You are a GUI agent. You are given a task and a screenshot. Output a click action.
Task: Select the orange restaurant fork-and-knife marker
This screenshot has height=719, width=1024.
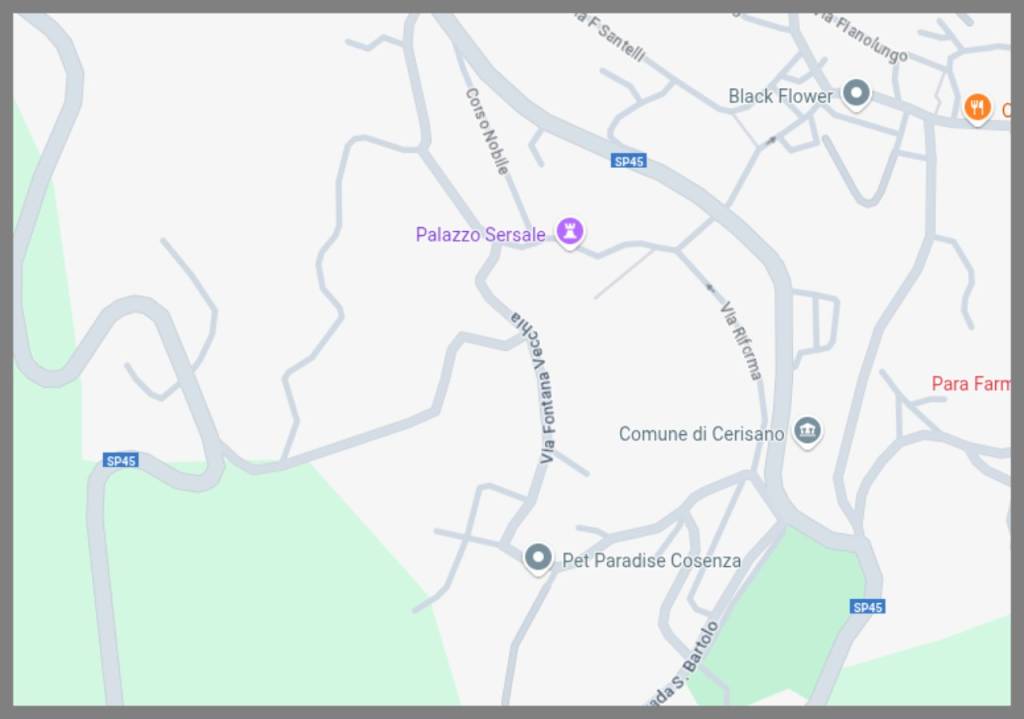[x=977, y=107]
